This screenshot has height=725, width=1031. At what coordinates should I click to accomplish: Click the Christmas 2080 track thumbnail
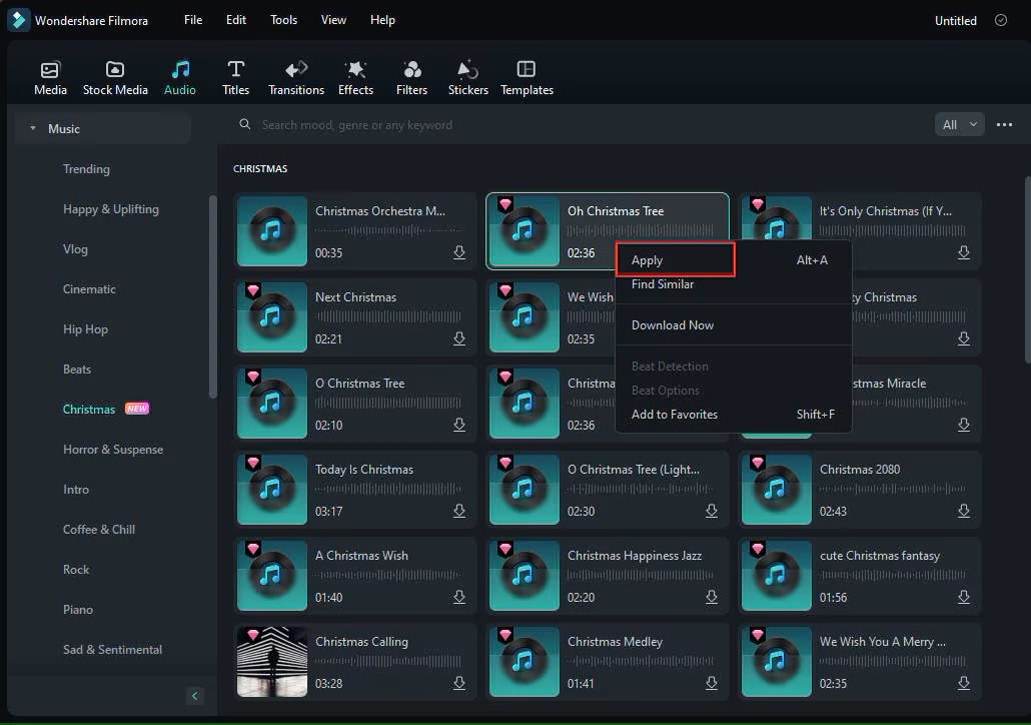[x=776, y=489]
